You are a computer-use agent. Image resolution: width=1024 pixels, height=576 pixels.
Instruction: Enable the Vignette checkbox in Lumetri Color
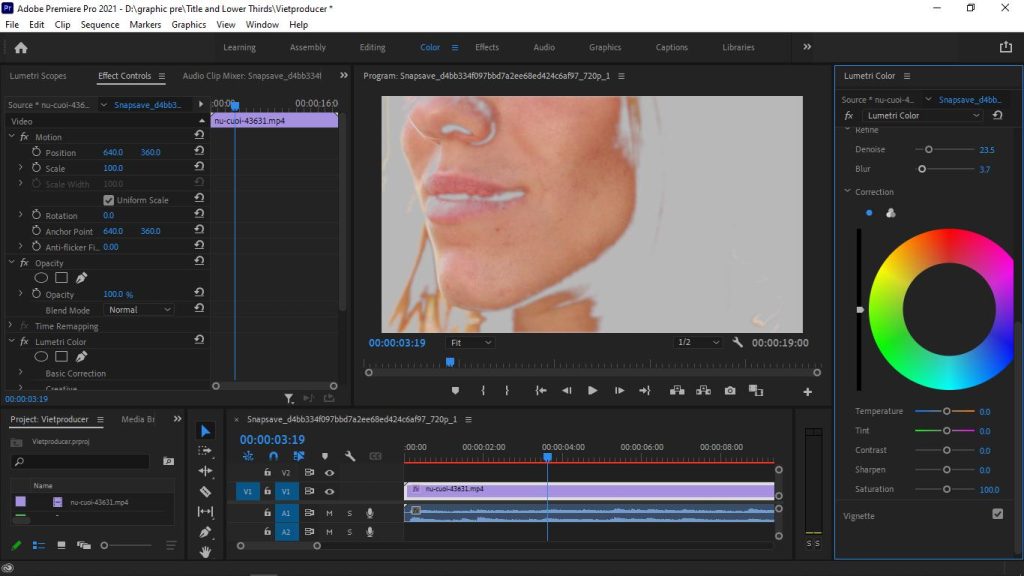(x=997, y=514)
